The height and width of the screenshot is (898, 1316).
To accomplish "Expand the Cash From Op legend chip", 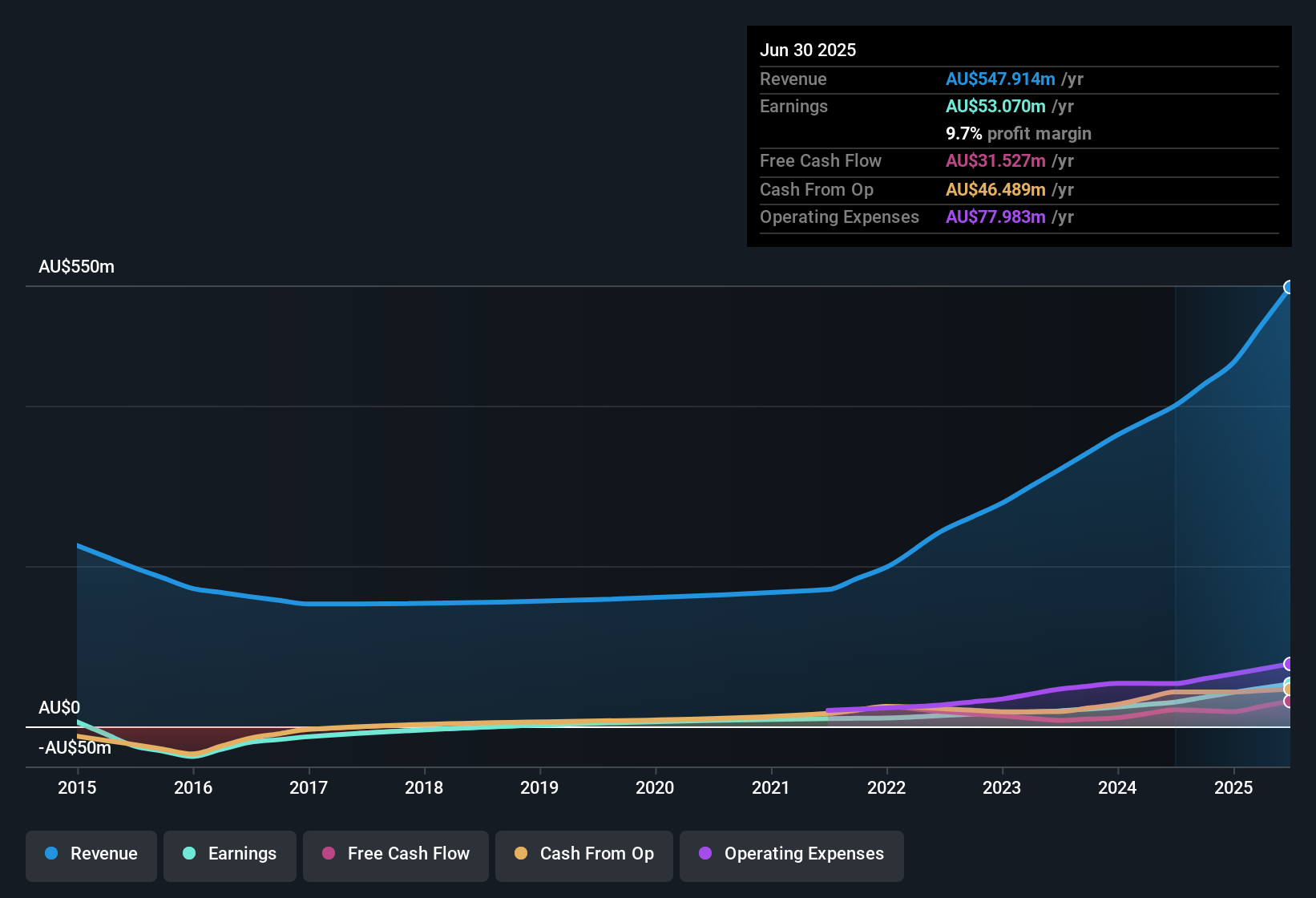I will tap(583, 855).
